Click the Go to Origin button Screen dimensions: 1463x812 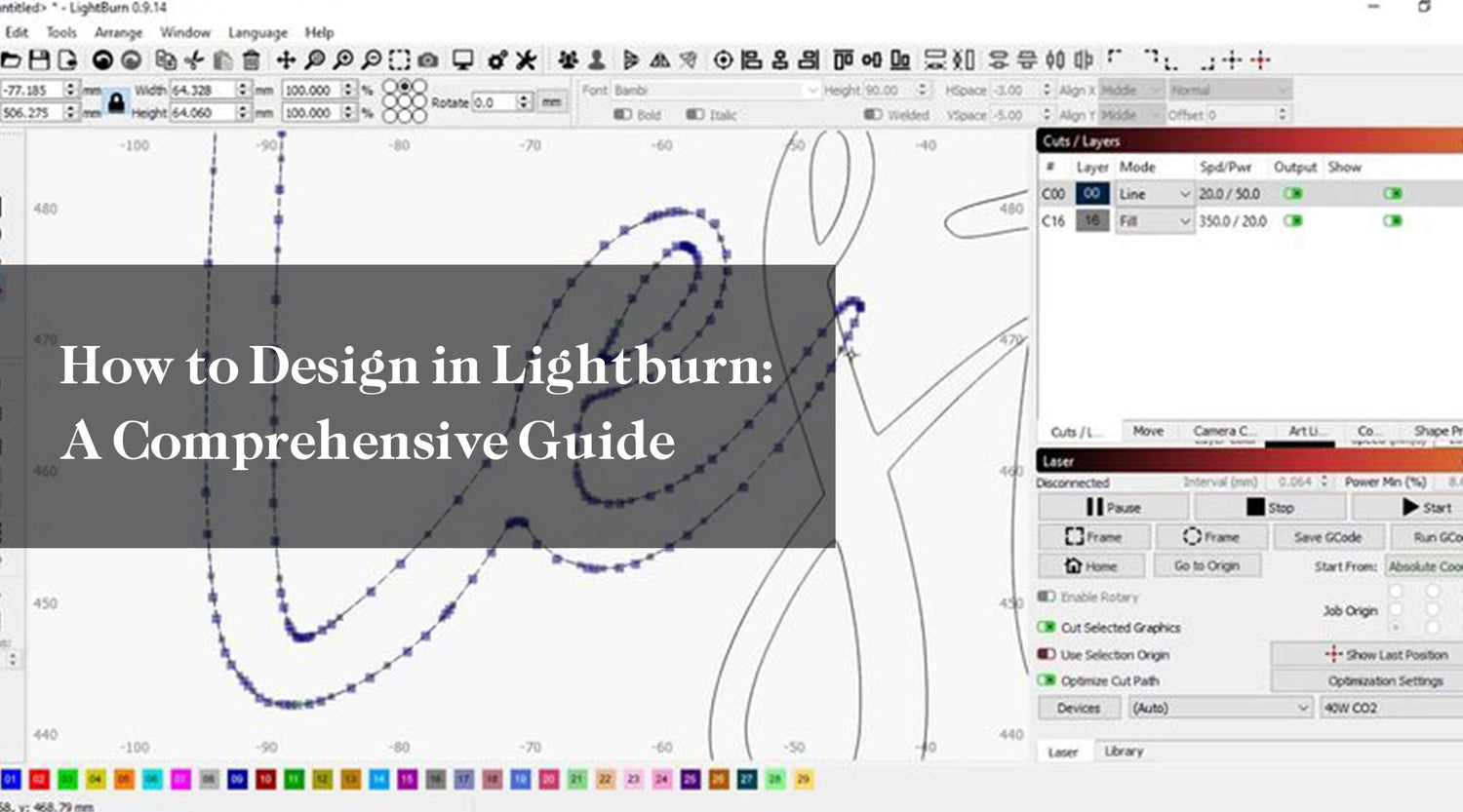click(x=1207, y=566)
